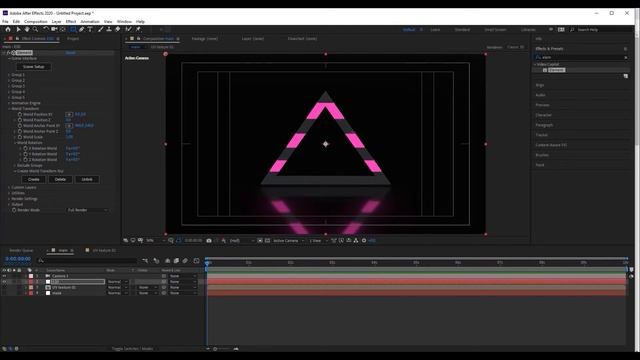
Task: Select the Hand tool
Action: 27,29
